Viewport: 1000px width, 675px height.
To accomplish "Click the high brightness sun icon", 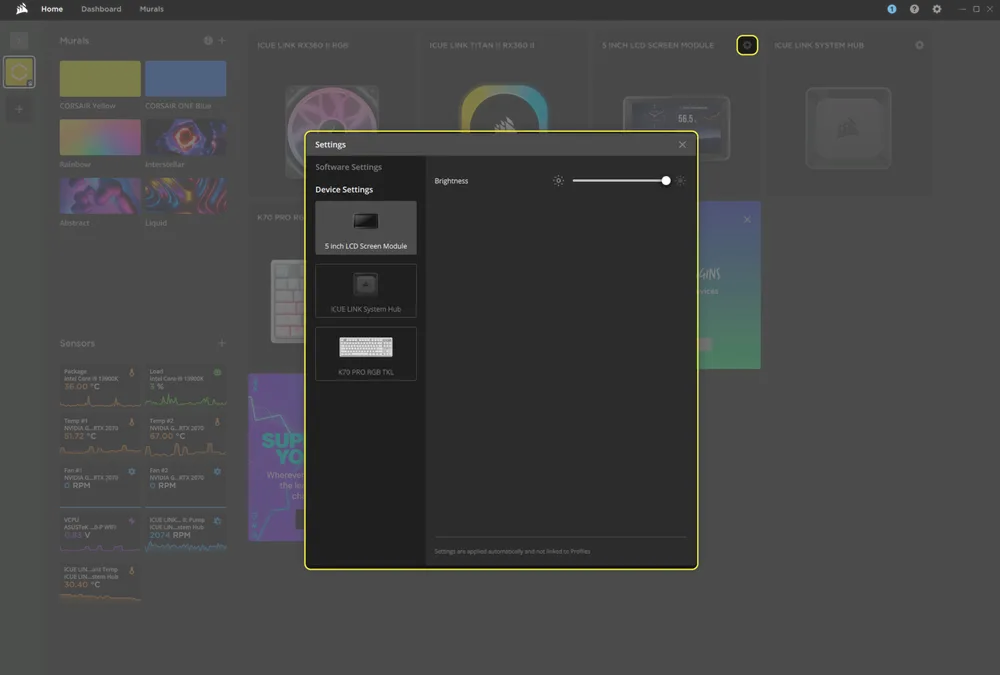I will pyautogui.click(x=680, y=181).
